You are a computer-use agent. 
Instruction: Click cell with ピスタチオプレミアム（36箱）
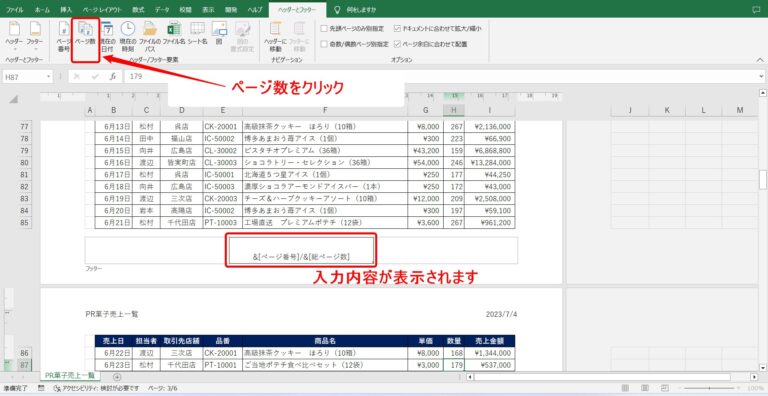coord(325,150)
